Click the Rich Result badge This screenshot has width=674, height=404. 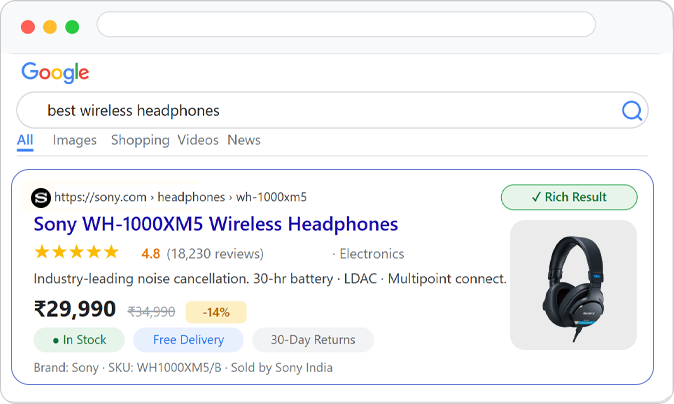pos(569,197)
